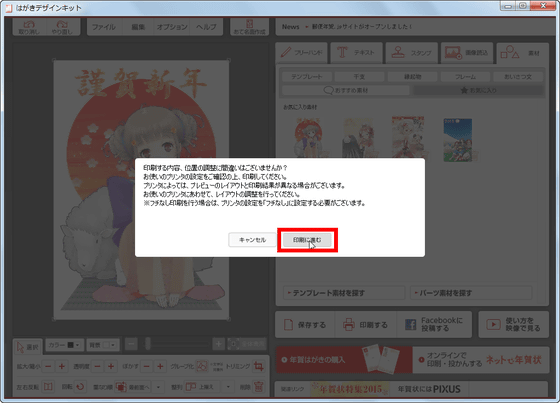Open the 年賀状特集2015 banner
560x403 pixels.
click(350, 389)
